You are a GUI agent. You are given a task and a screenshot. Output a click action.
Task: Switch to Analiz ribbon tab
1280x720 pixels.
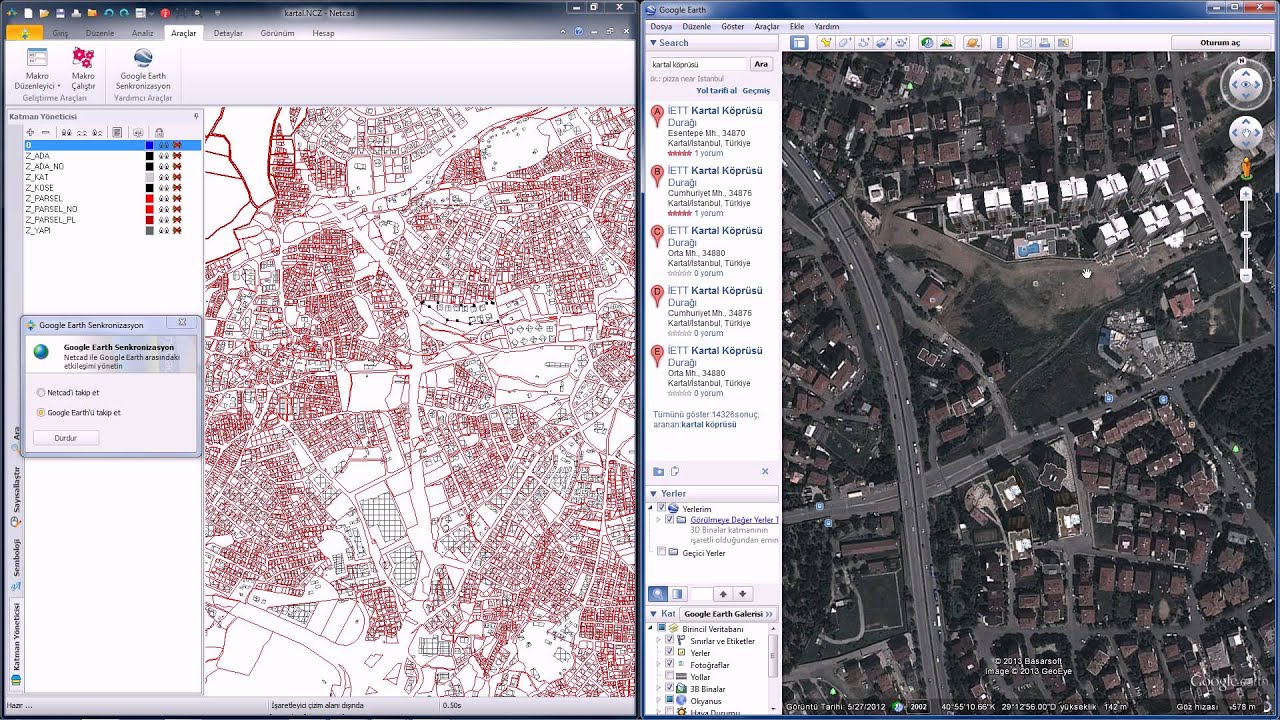(143, 33)
